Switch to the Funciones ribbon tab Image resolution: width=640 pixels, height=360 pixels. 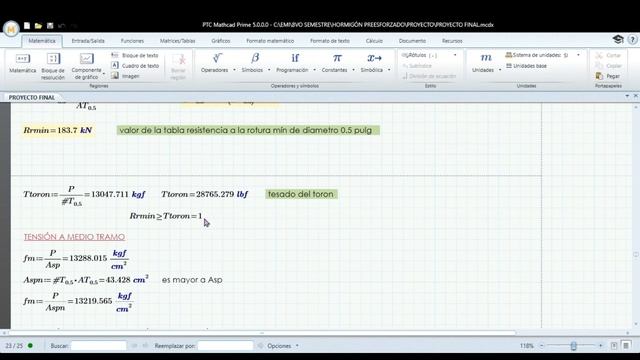132,41
